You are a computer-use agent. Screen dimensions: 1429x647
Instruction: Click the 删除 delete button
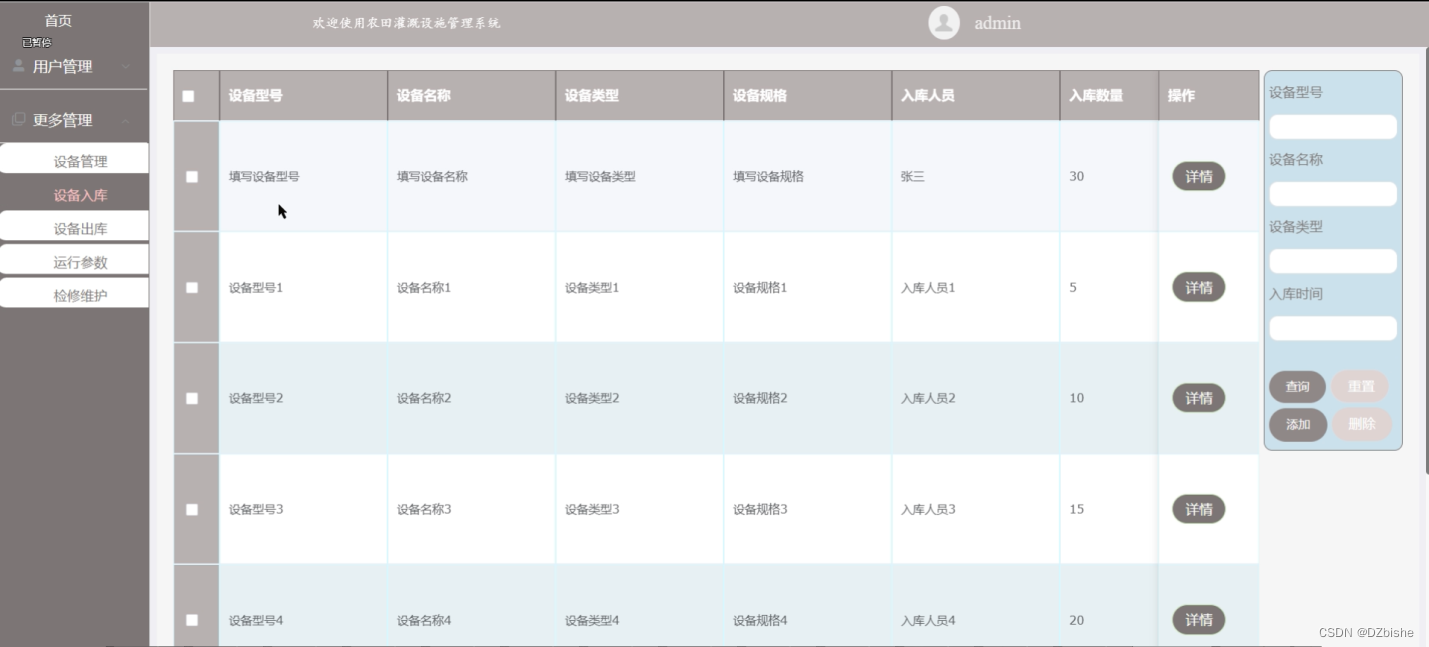click(x=1362, y=425)
